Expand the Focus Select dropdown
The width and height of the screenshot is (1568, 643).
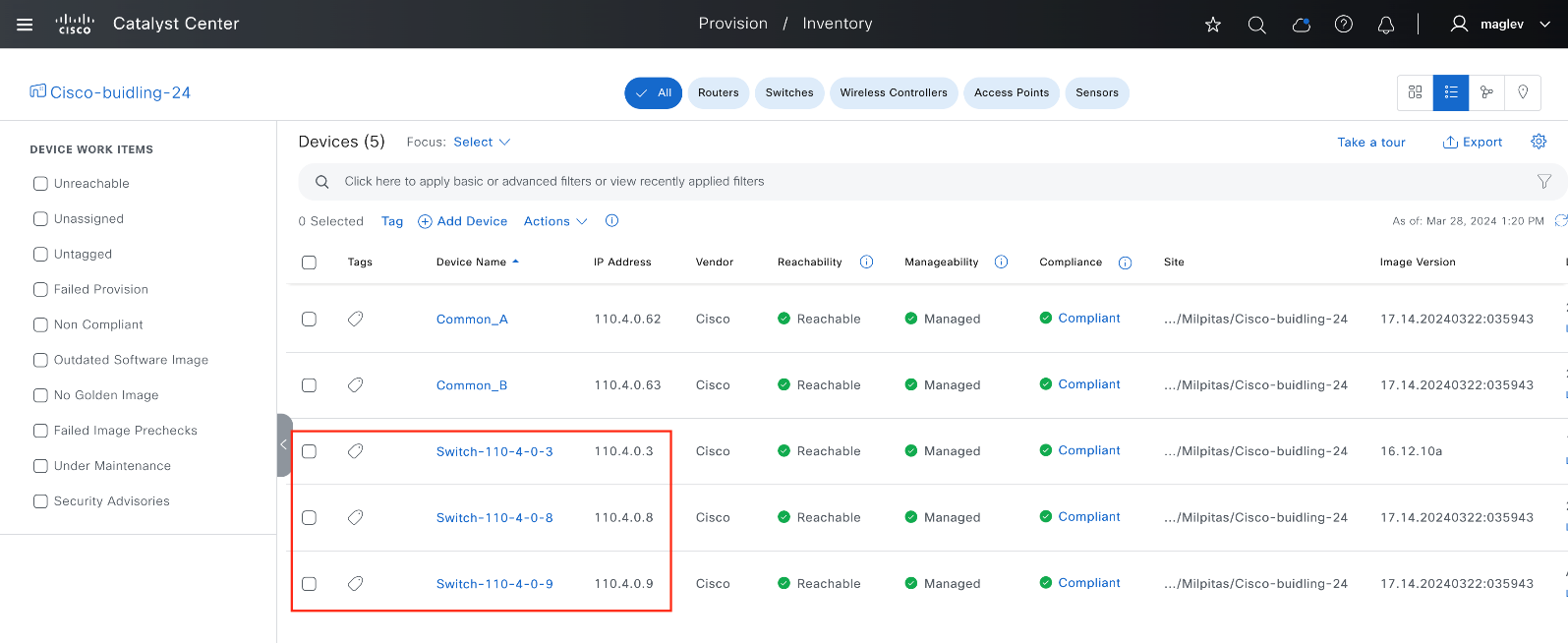(482, 142)
